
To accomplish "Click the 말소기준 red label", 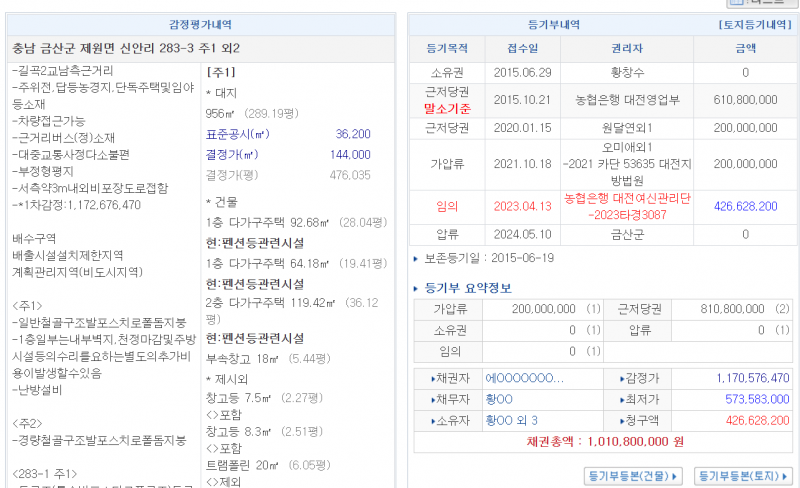I will coord(447,108).
